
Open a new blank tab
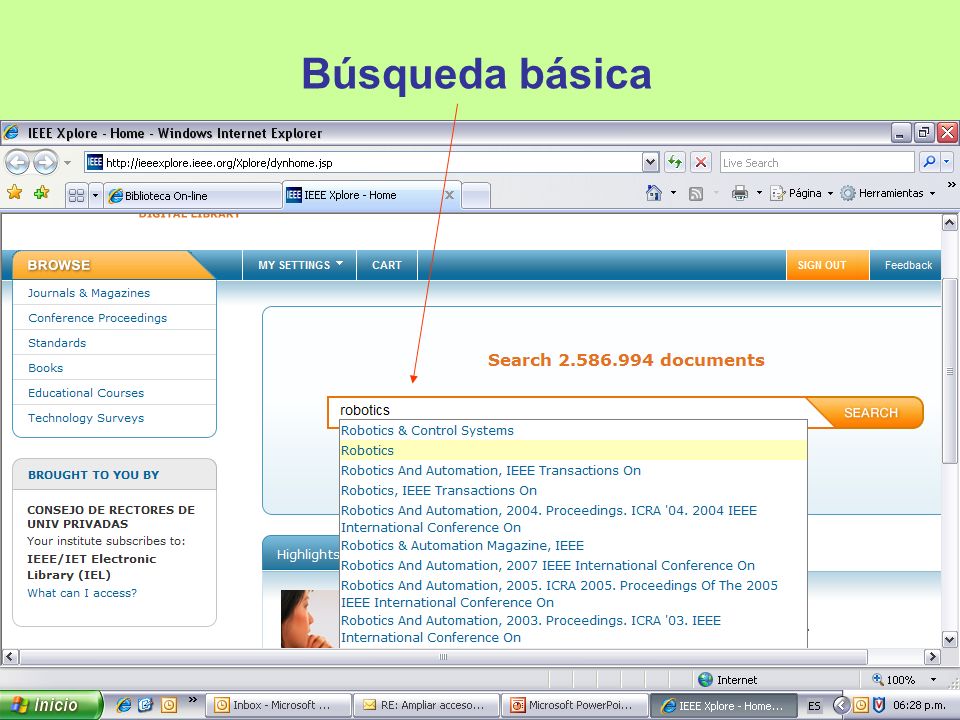[x=476, y=195]
